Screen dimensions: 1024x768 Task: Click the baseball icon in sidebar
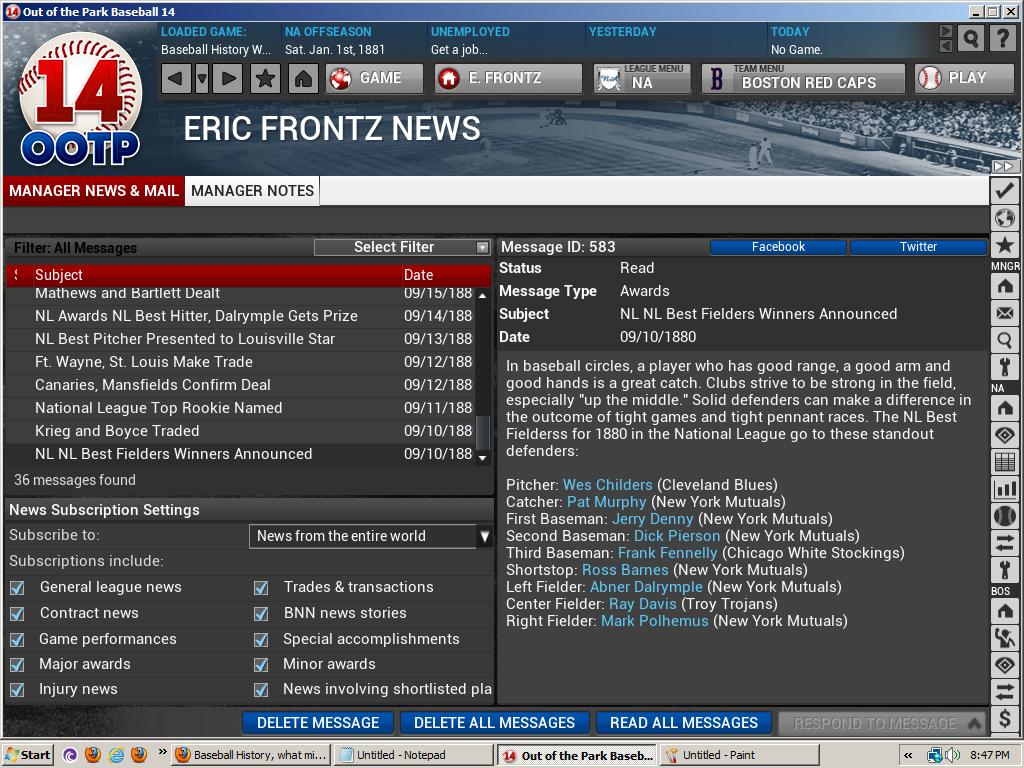tap(1004, 517)
